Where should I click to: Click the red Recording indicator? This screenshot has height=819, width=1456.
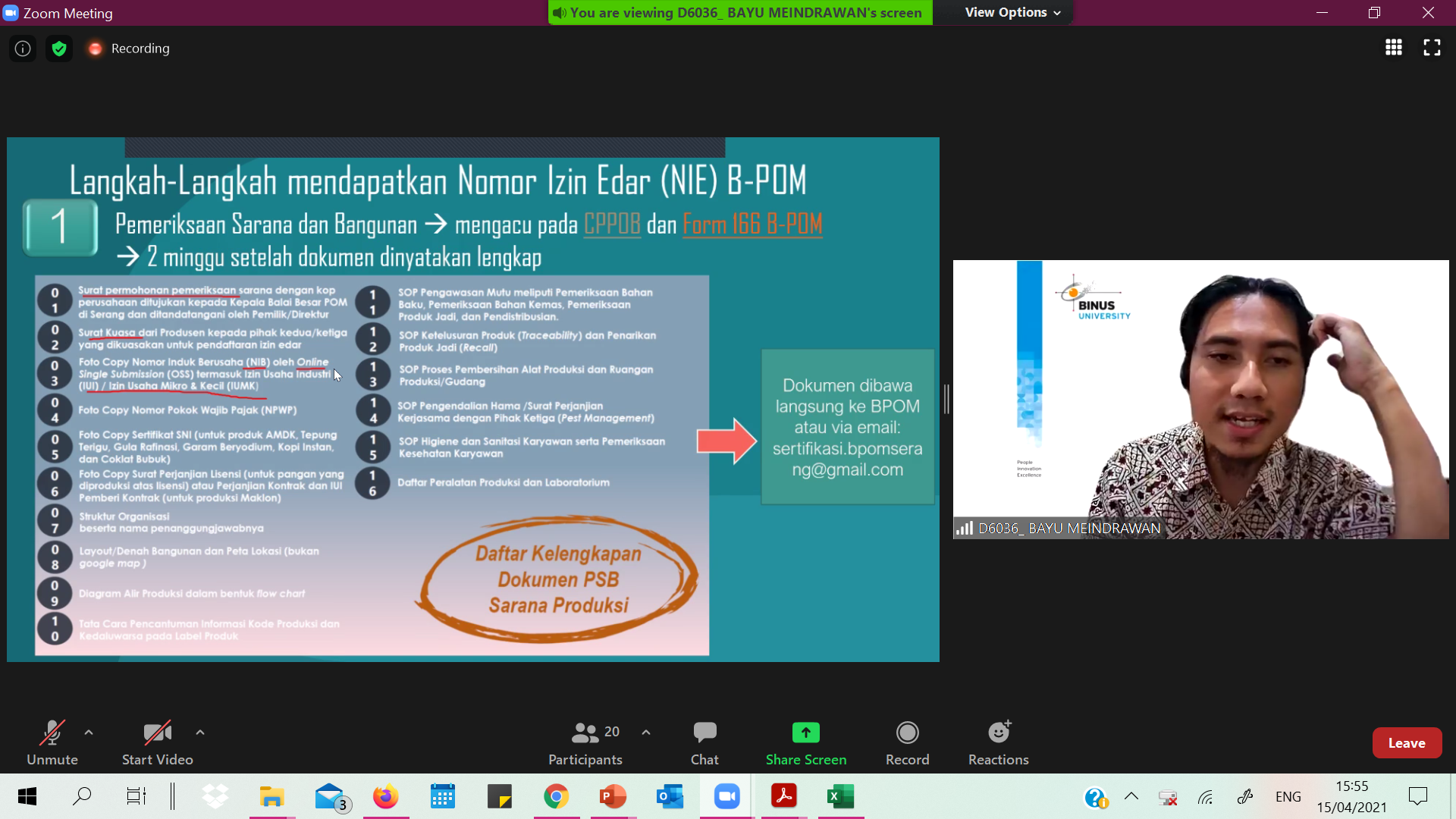[129, 49]
